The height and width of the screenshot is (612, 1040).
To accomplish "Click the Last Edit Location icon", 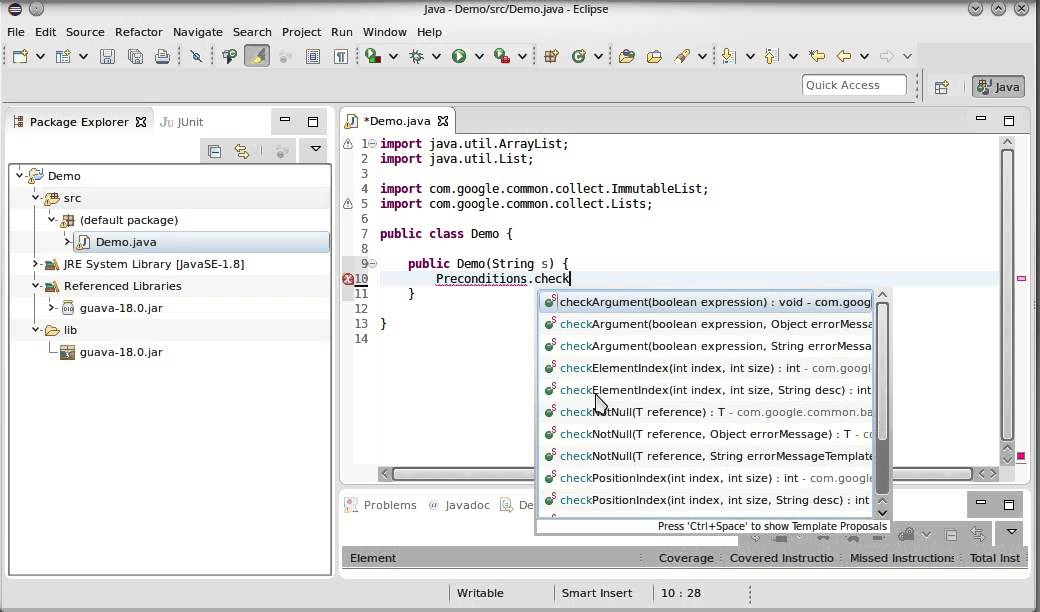I will tap(817, 56).
